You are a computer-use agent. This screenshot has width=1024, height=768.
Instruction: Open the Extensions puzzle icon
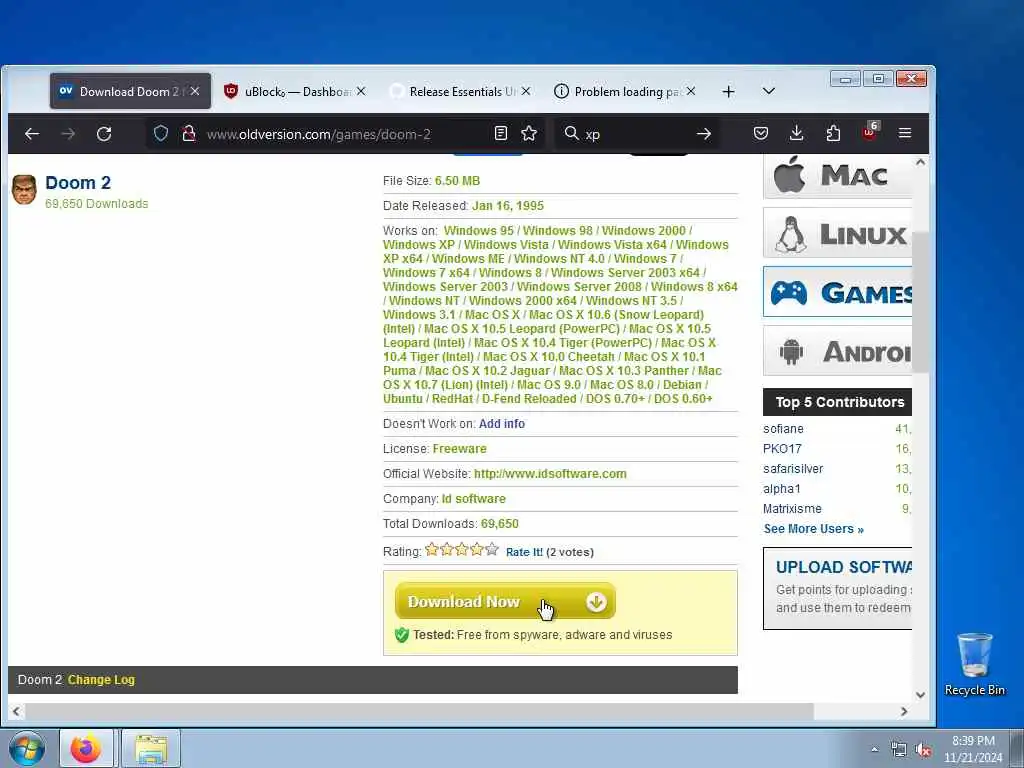click(x=833, y=133)
